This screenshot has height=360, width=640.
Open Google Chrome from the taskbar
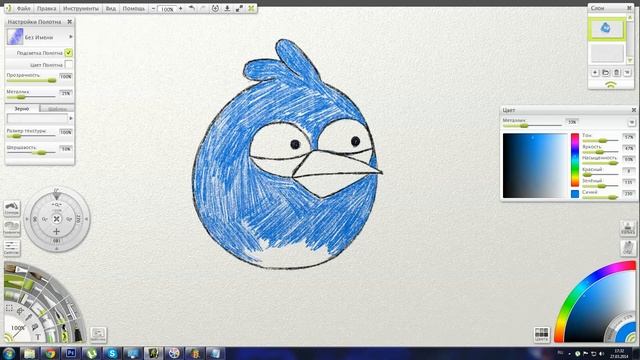pyautogui.click(x=50, y=353)
